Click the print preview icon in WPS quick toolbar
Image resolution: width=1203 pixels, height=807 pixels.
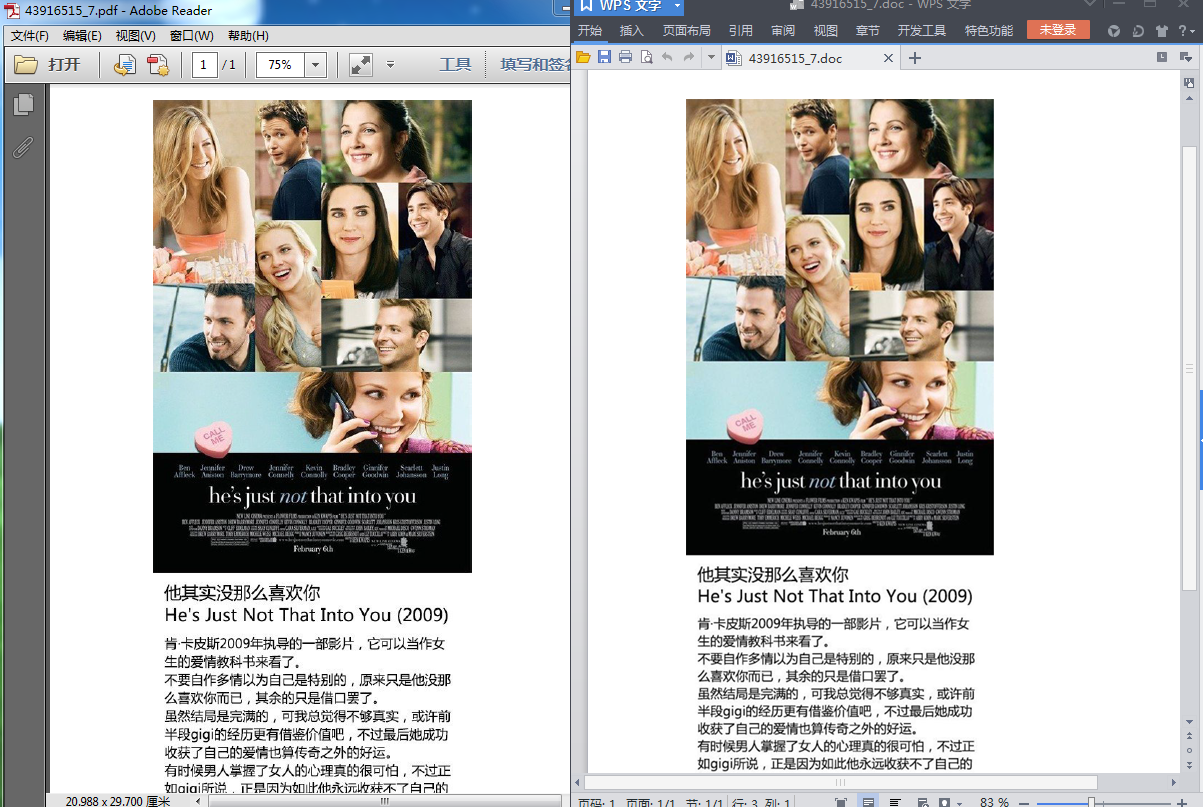646,58
